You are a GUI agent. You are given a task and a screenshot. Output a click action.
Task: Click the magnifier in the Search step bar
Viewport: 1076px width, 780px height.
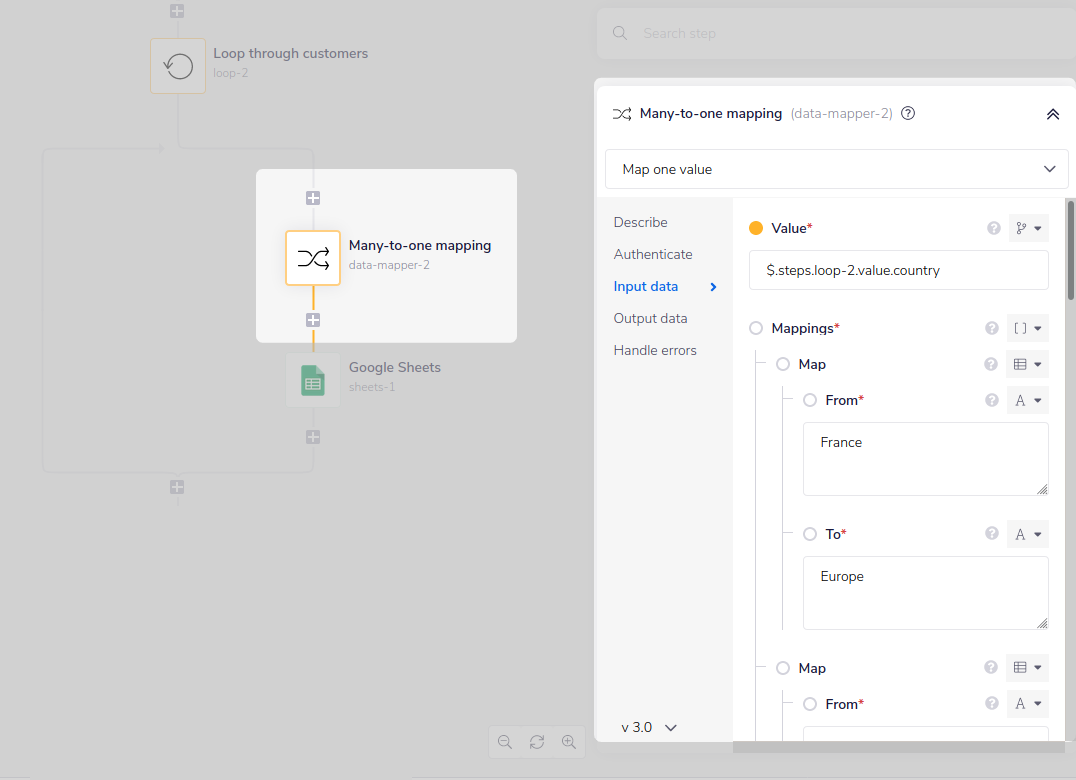click(619, 32)
